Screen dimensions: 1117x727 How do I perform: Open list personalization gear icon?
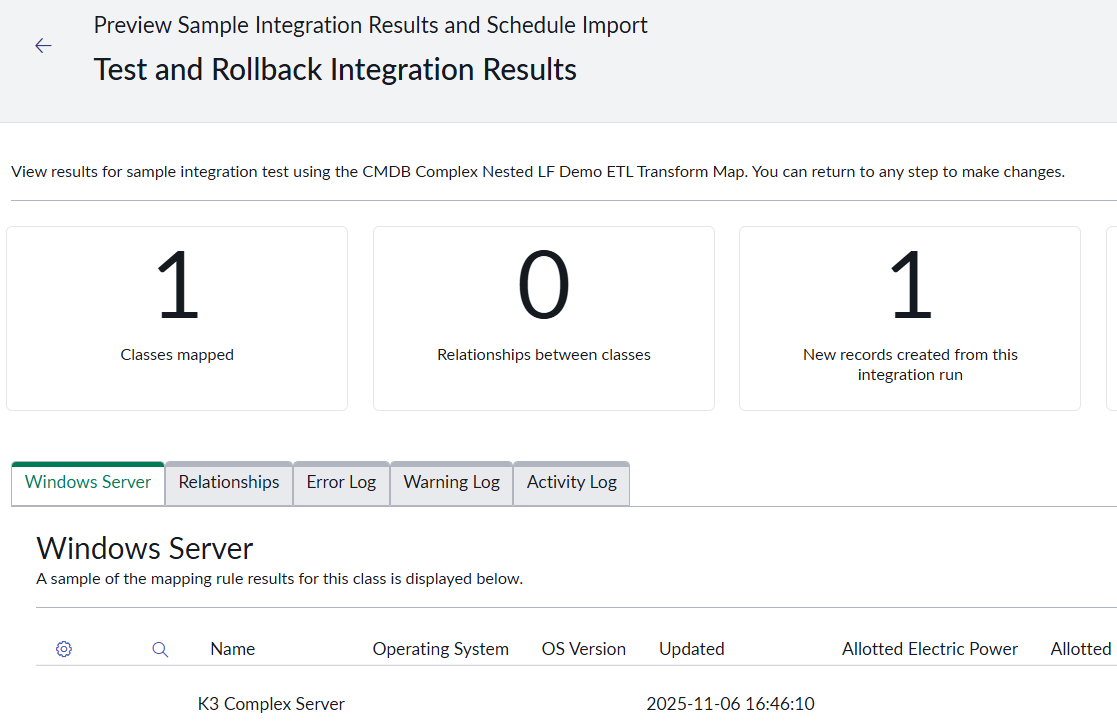(64, 649)
